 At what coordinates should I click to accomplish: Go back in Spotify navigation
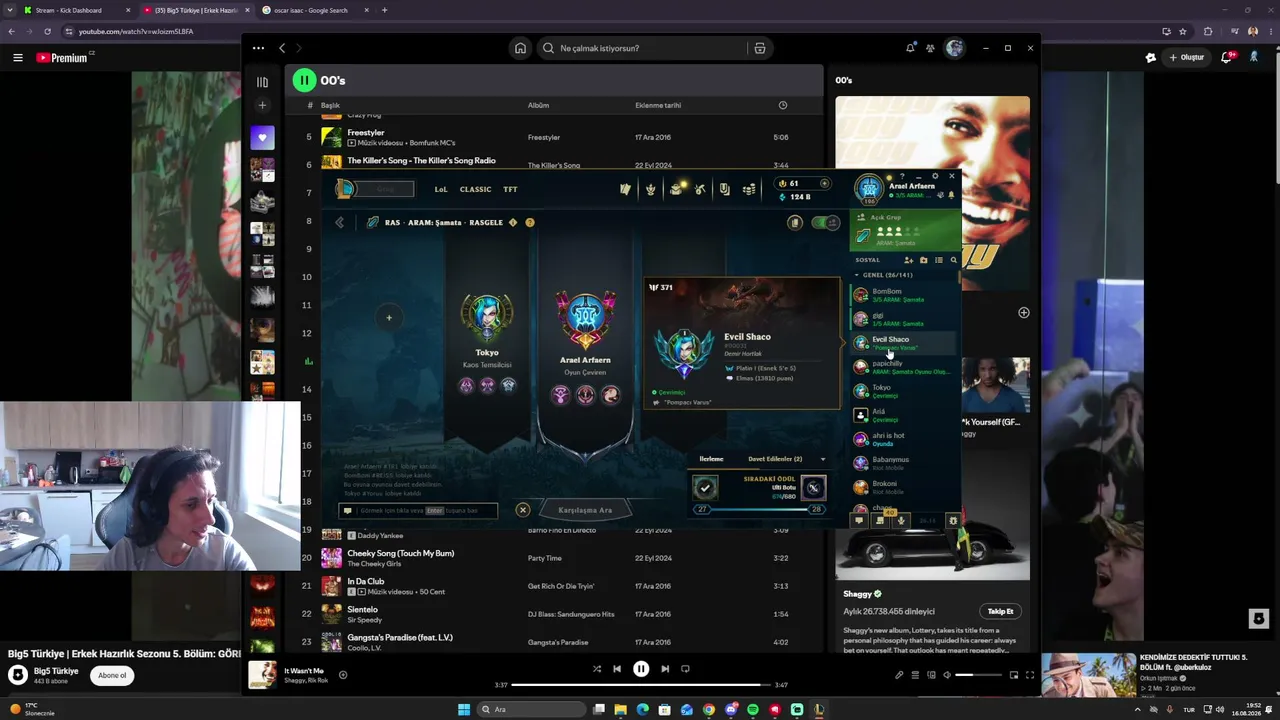click(282, 48)
